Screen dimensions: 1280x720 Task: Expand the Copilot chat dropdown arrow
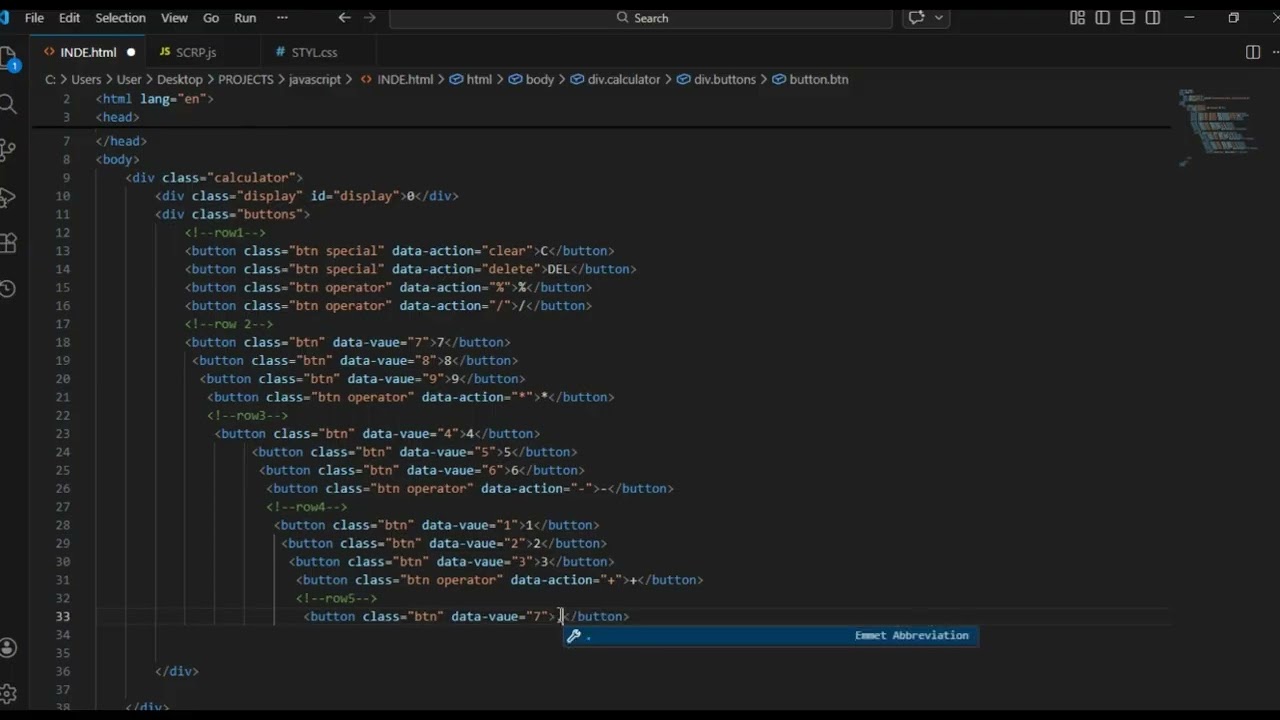coord(938,18)
